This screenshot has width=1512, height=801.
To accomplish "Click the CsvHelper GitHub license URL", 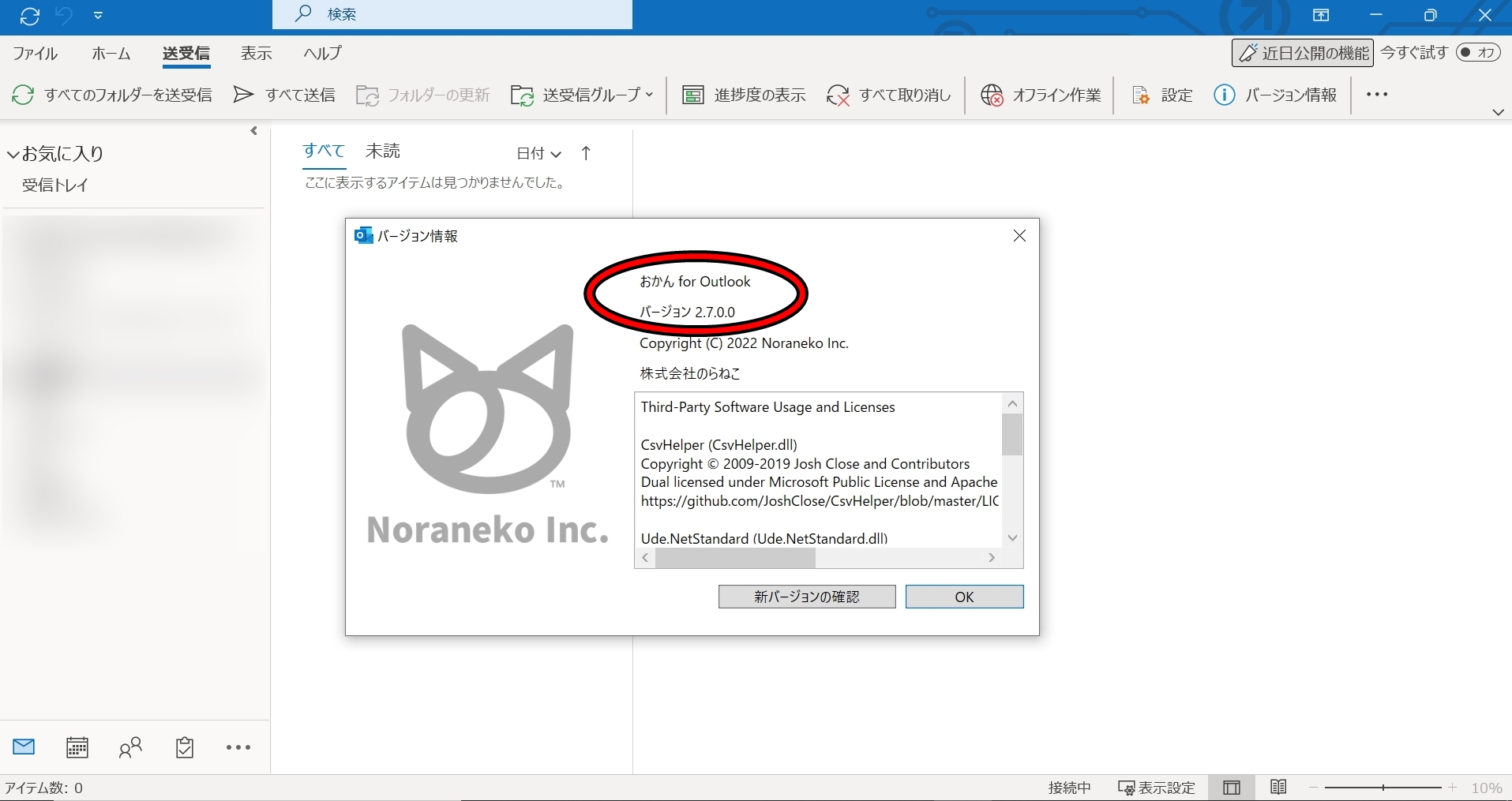I will point(820,501).
